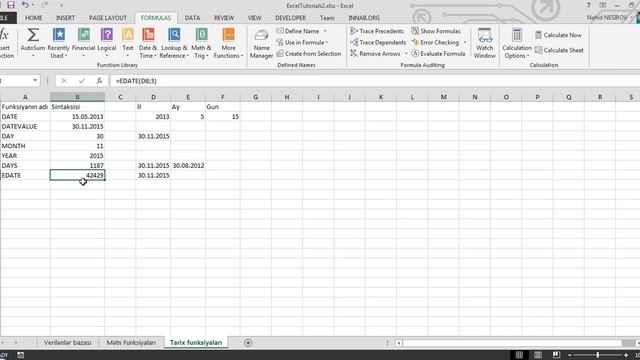Click the Save icon in quick access toolbar
The width and height of the screenshot is (640, 360).
click(11, 5)
